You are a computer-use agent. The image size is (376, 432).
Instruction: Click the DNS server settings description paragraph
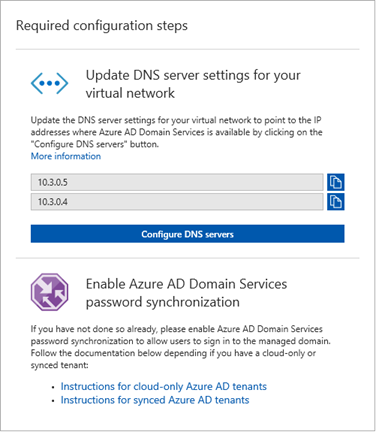point(177,132)
